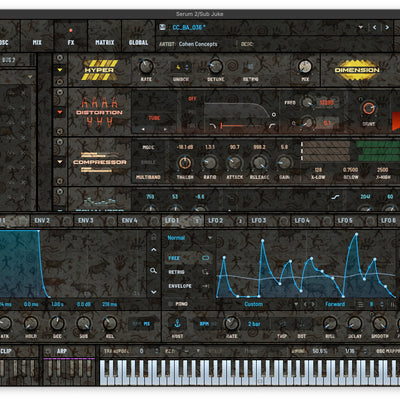The image size is (400, 400).
Task: Switch to the MATRIX tab
Action: [x=105, y=42]
